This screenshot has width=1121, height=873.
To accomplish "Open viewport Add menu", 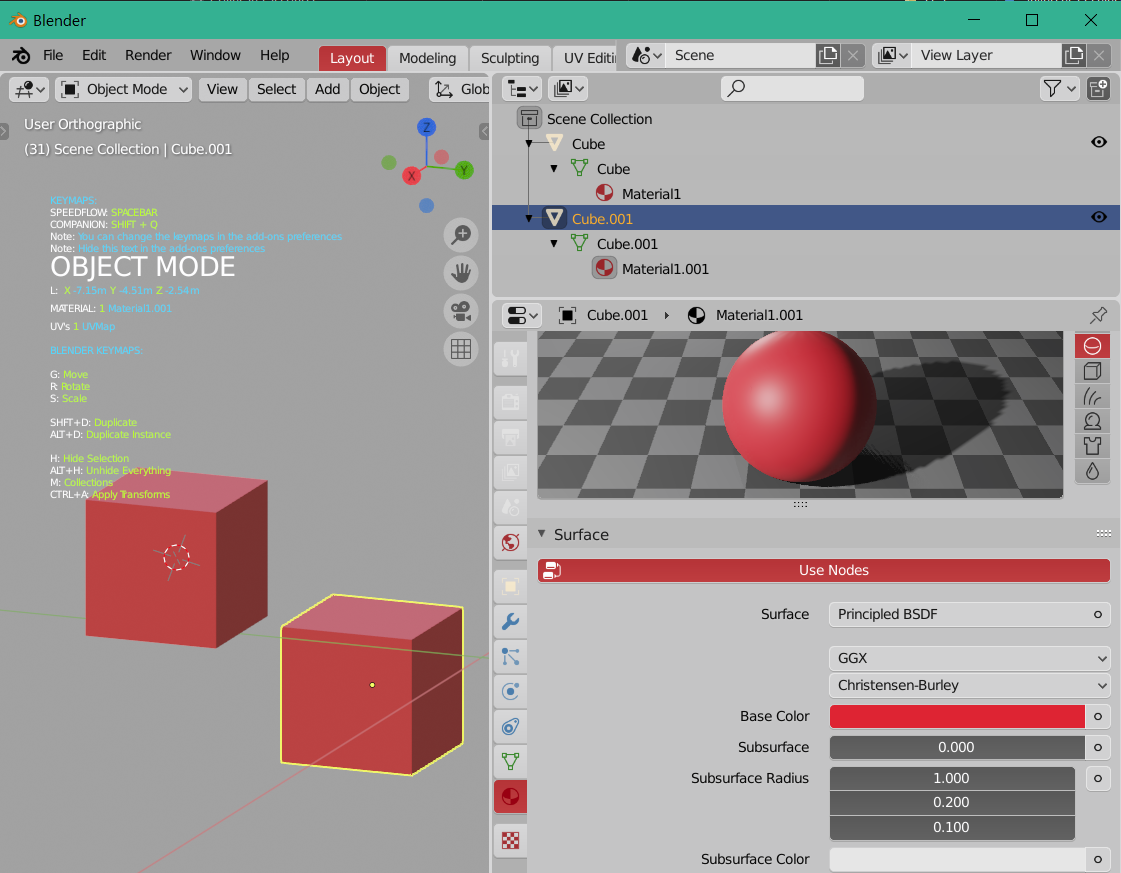I will (327, 89).
